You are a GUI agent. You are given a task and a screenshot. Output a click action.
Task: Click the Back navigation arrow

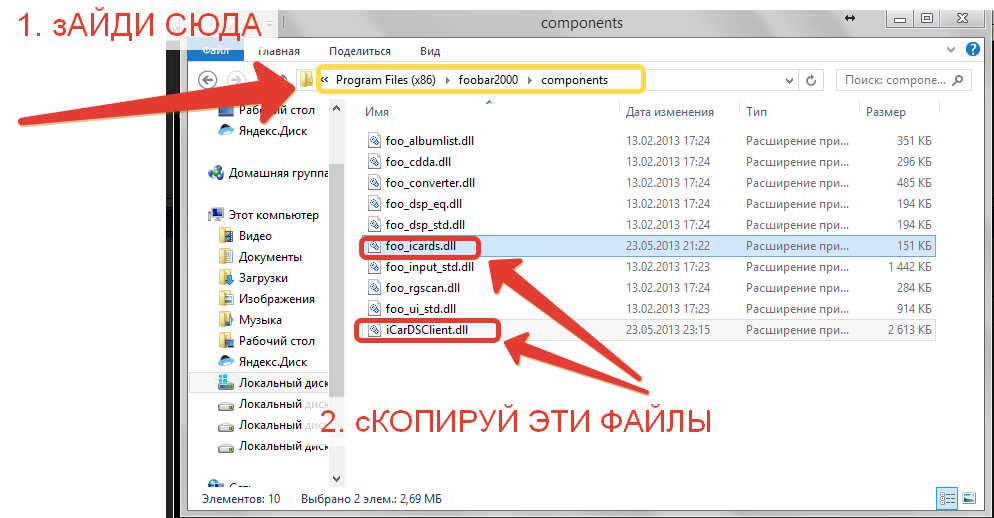208,80
